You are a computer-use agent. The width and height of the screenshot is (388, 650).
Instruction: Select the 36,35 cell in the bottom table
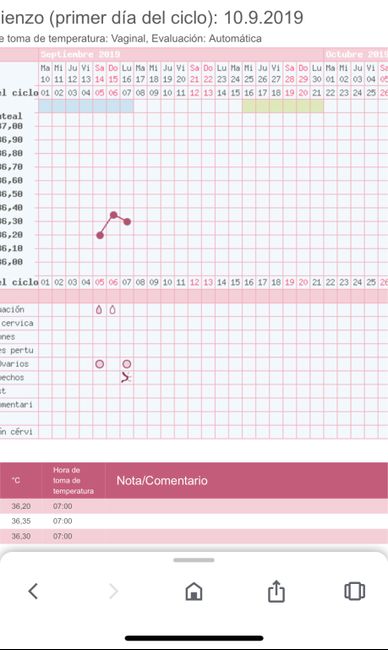pyautogui.click(x=21, y=521)
